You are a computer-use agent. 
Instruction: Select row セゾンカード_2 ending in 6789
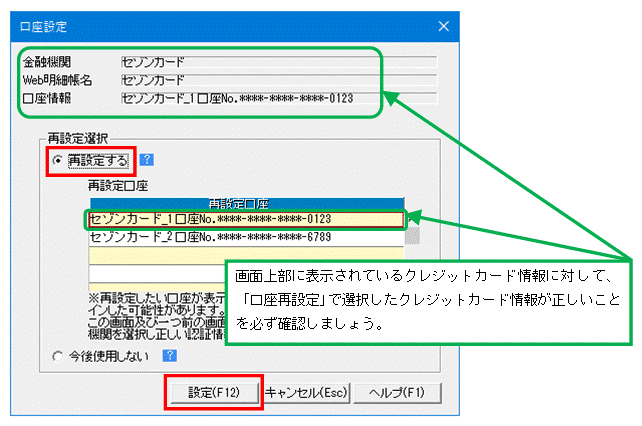click(x=246, y=237)
